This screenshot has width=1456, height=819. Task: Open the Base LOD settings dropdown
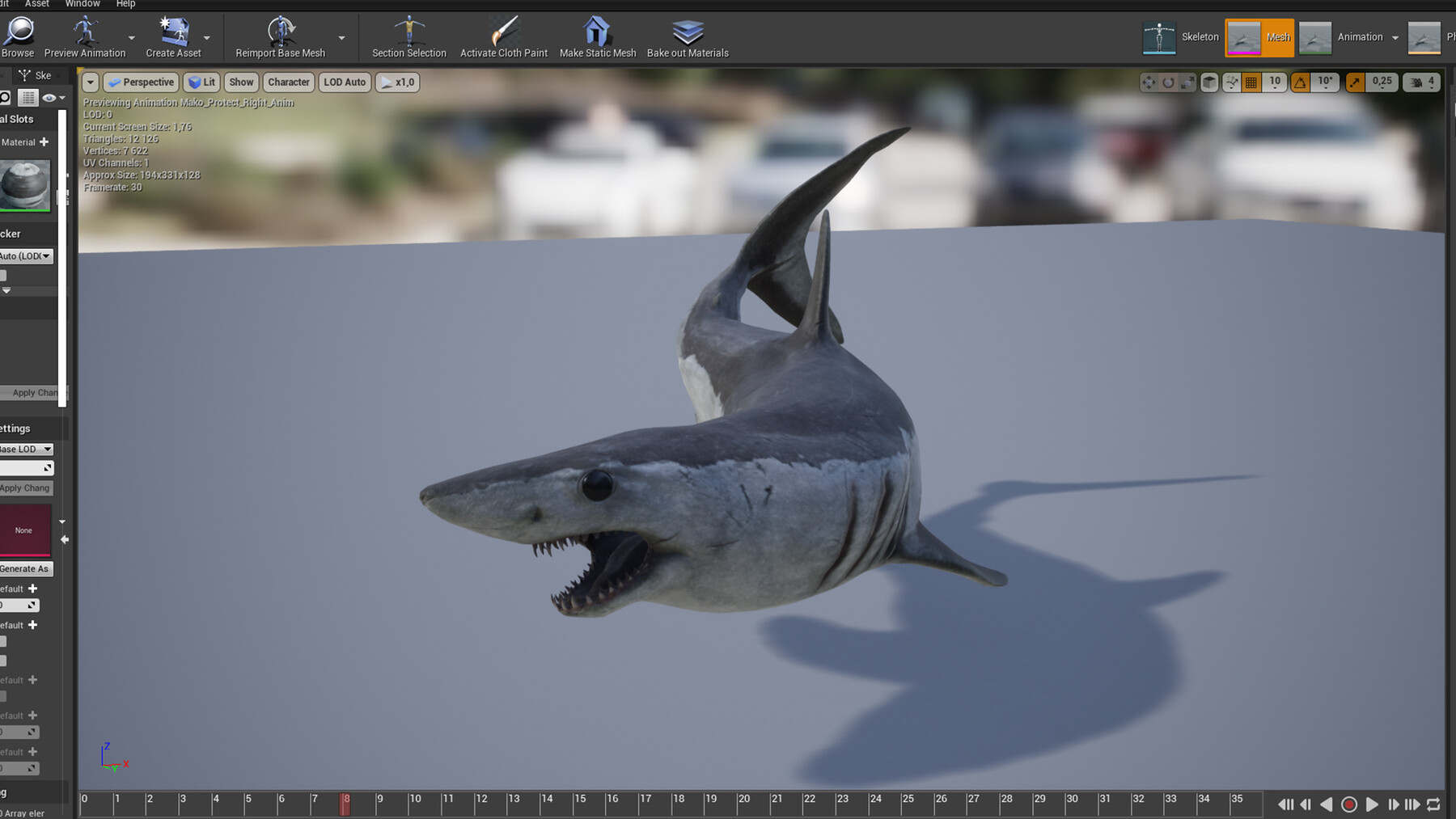pos(26,449)
